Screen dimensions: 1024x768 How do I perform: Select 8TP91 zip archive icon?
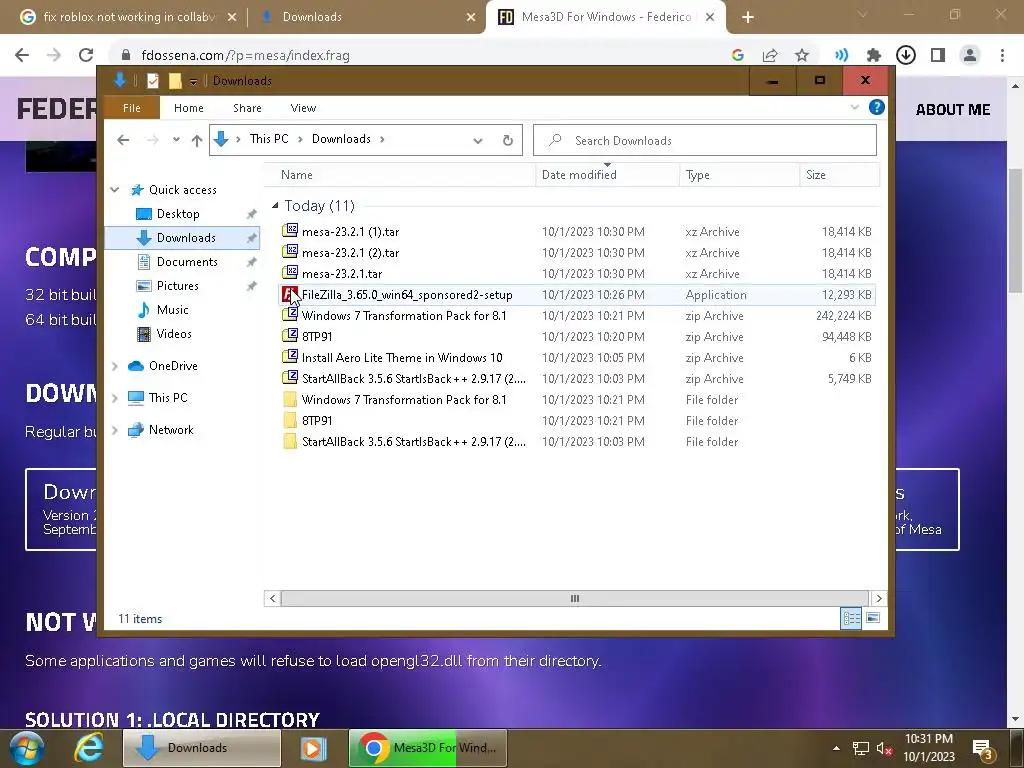point(290,336)
